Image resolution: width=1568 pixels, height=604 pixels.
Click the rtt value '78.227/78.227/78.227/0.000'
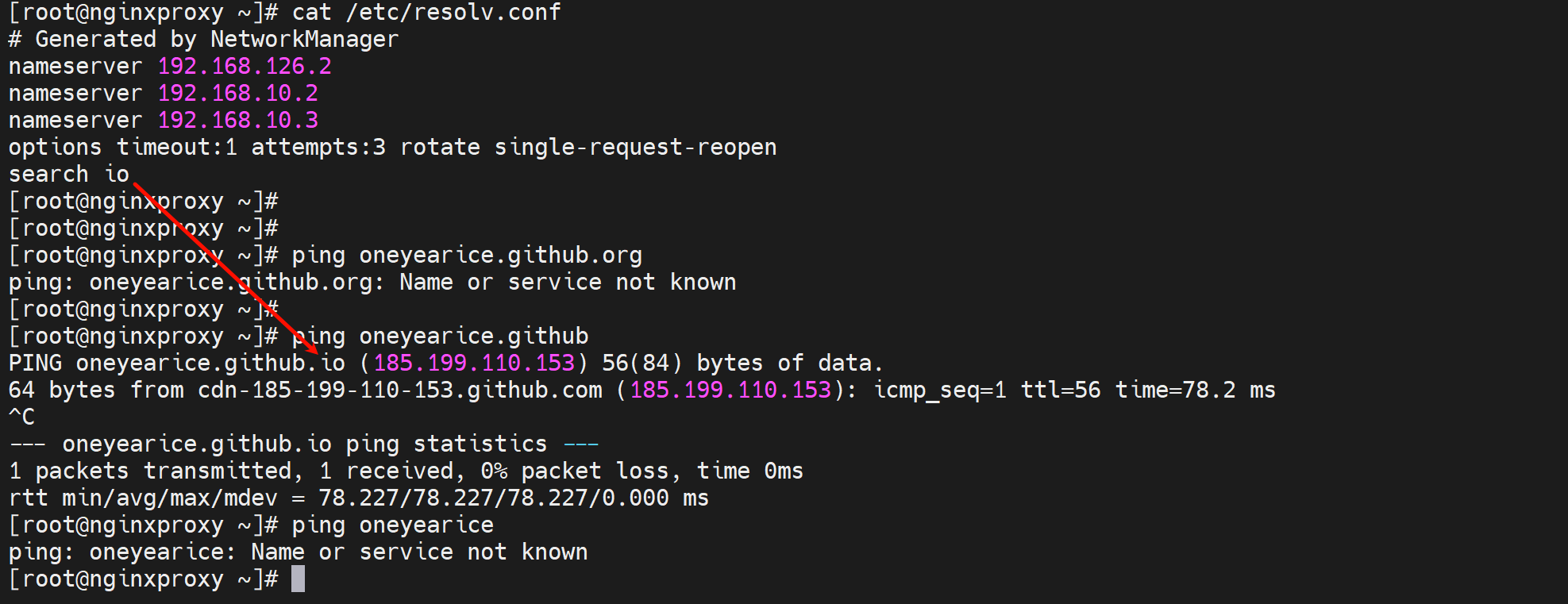493,498
